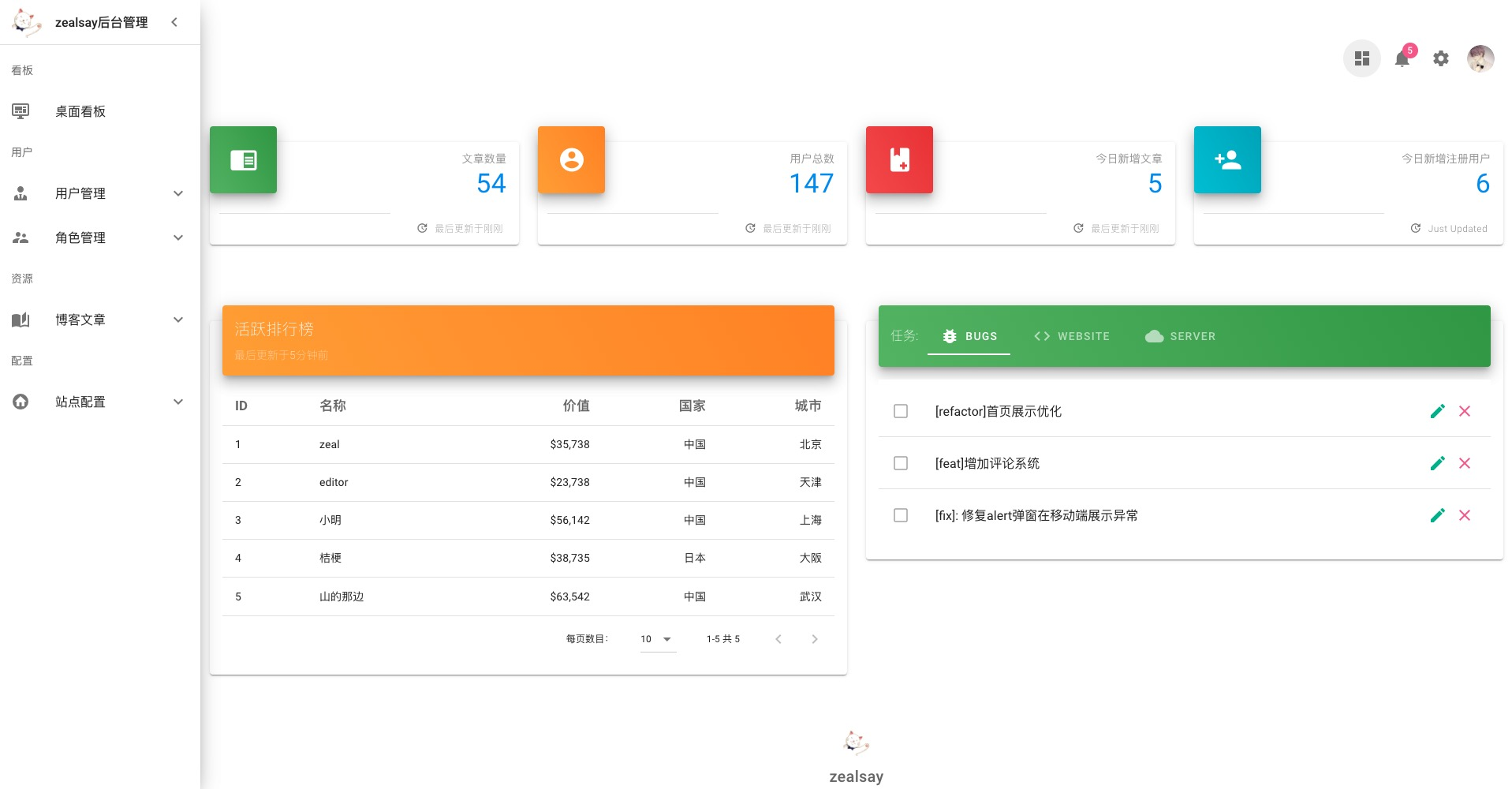1512x789 pixels.
Task: Open 桌面看板 in the sidebar
Action: 100,111
